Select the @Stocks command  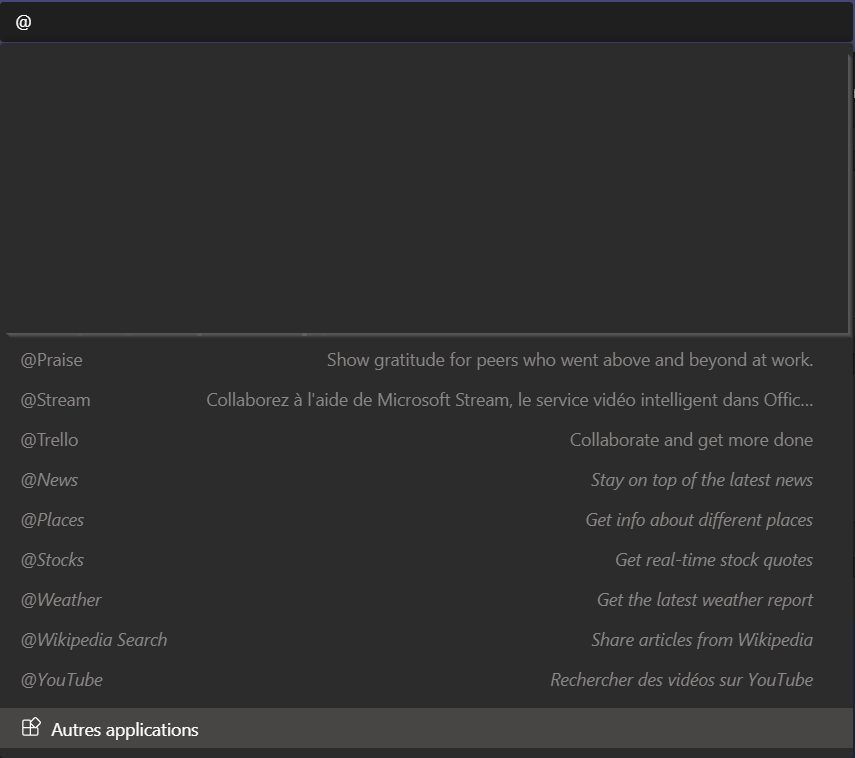425,560
